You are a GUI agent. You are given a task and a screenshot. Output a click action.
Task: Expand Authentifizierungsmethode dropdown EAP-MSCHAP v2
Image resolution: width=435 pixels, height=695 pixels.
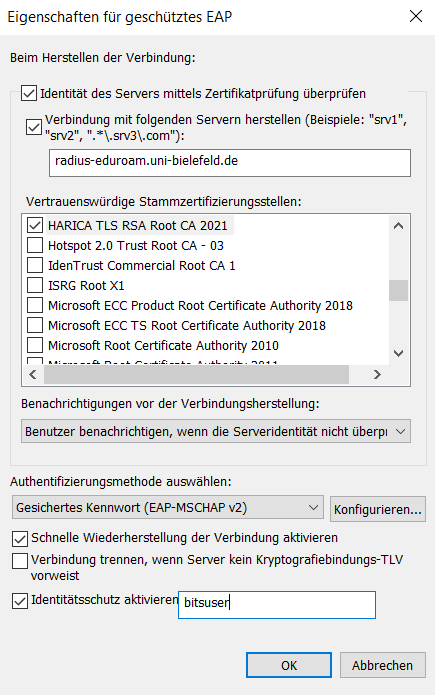pos(168,508)
